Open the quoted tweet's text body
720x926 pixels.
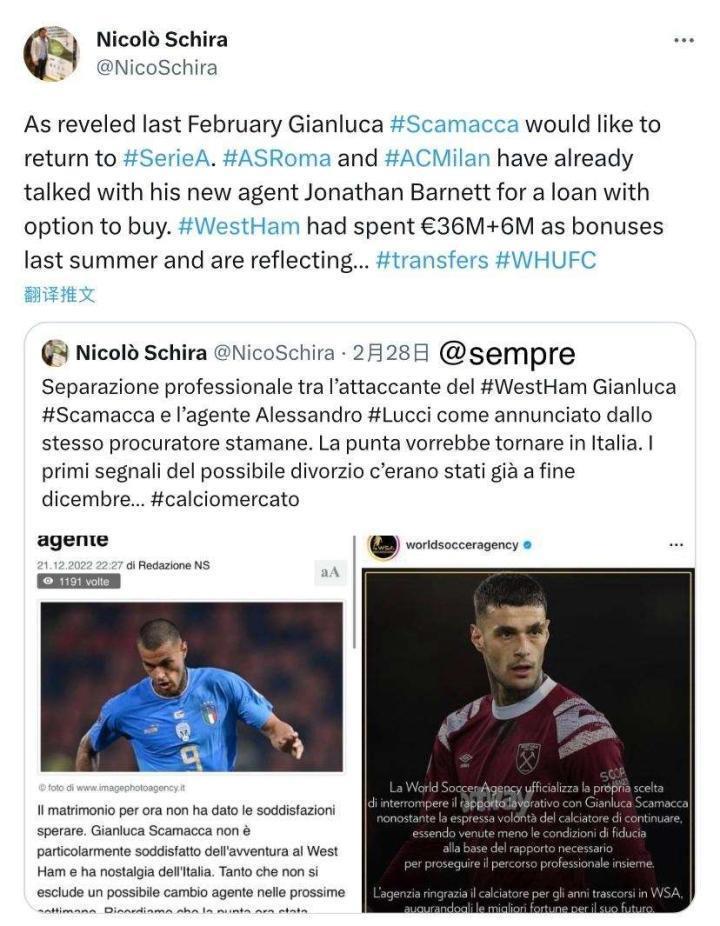[360, 442]
